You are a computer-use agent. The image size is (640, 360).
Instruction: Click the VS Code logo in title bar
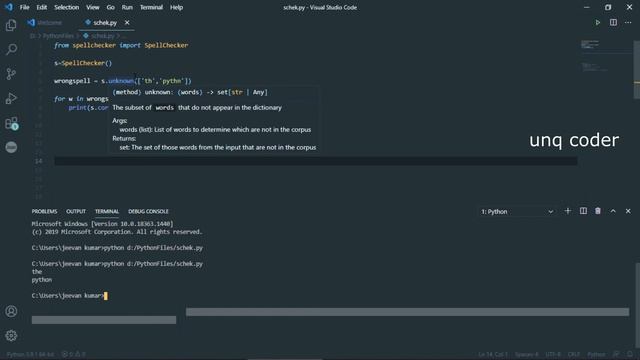pos(9,7)
